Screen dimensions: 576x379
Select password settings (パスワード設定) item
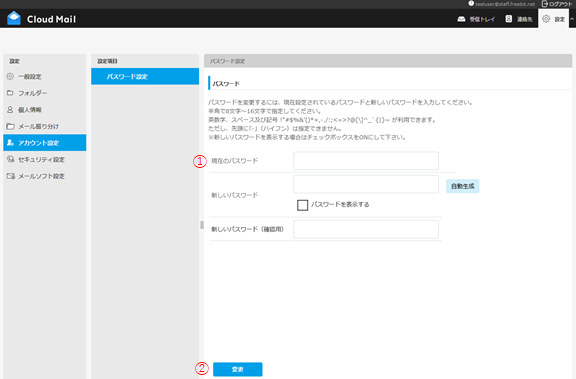click(x=145, y=76)
